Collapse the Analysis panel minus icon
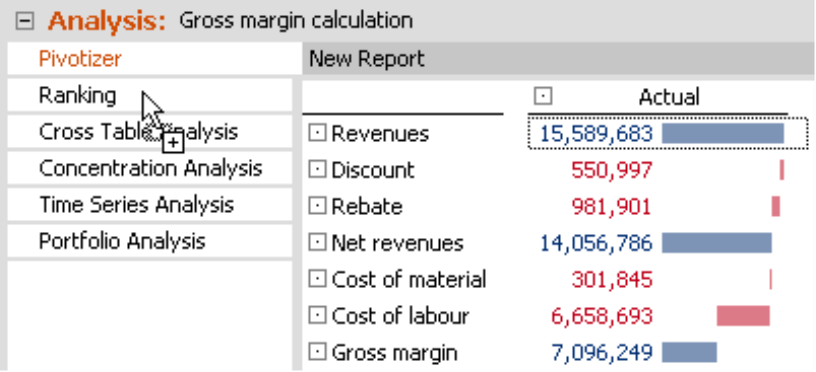816x372 pixels. pos(24,21)
